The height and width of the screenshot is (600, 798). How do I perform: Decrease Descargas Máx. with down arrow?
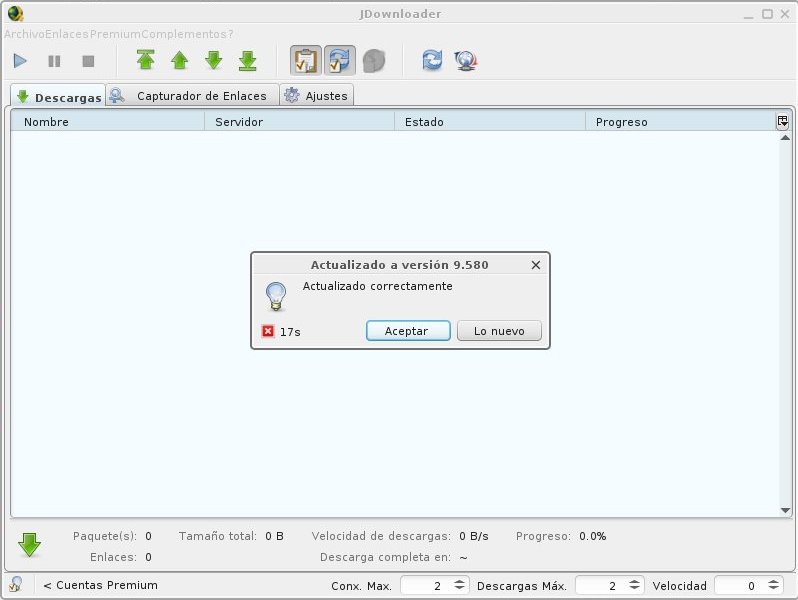pos(634,589)
